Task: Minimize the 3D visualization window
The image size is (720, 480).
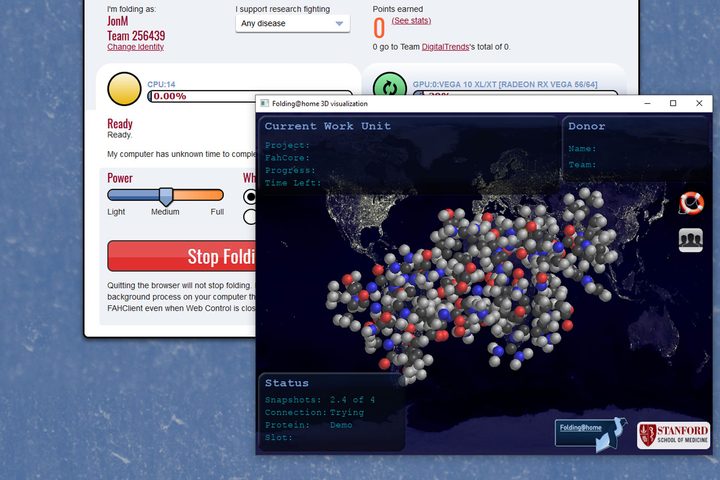Action: (x=647, y=103)
